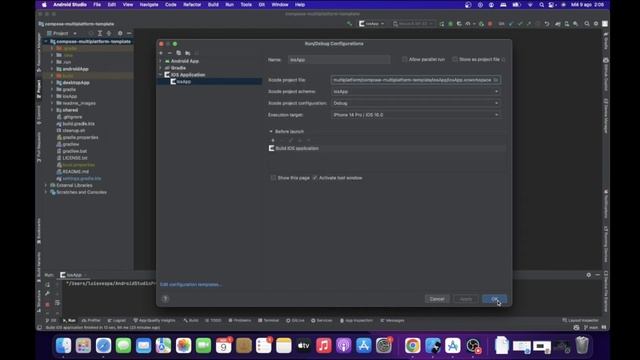Check Show this page option
The height and width of the screenshot is (360, 640).
(273, 178)
